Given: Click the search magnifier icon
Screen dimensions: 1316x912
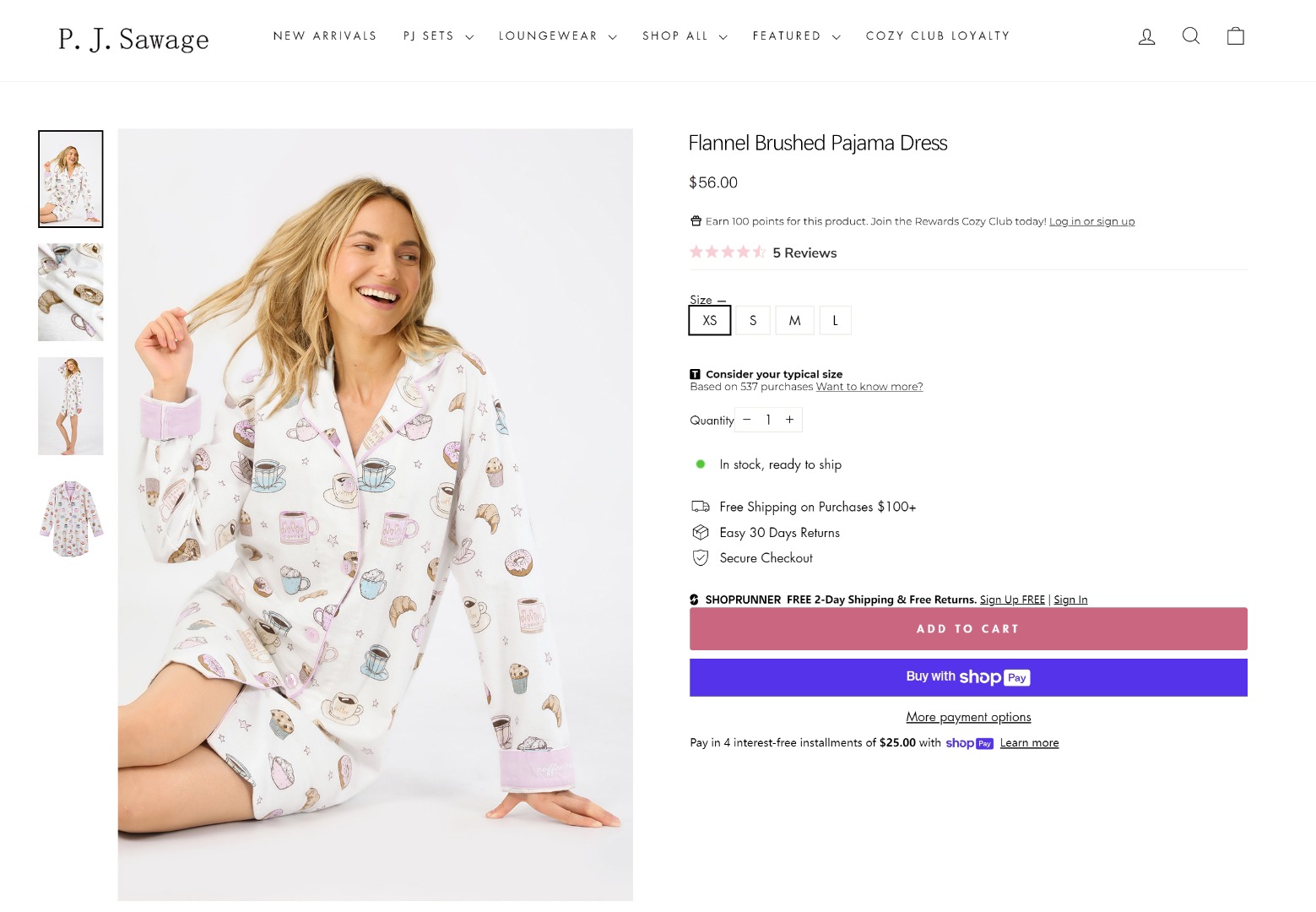Looking at the screenshot, I should (1191, 35).
